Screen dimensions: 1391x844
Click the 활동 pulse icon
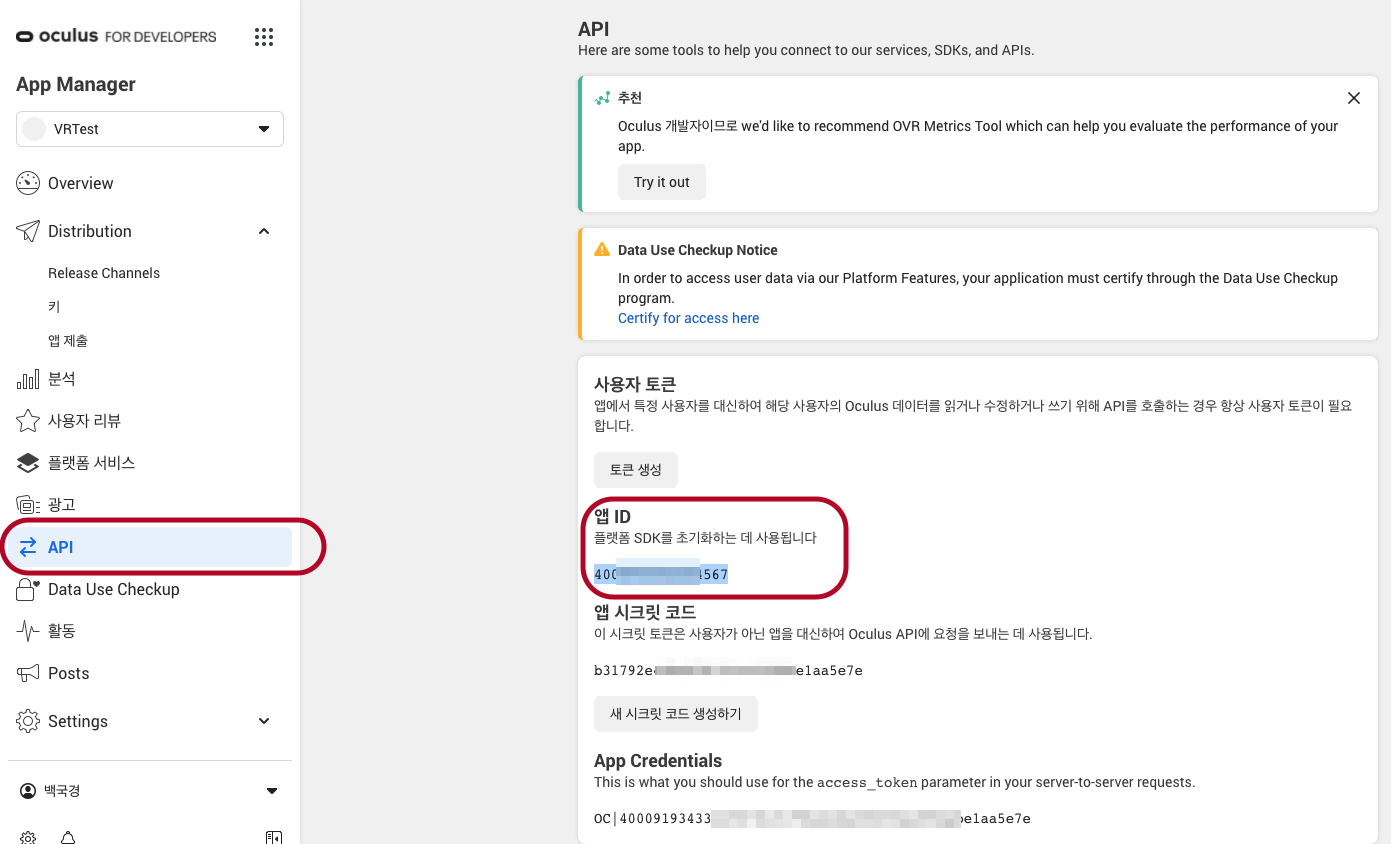tap(28, 631)
